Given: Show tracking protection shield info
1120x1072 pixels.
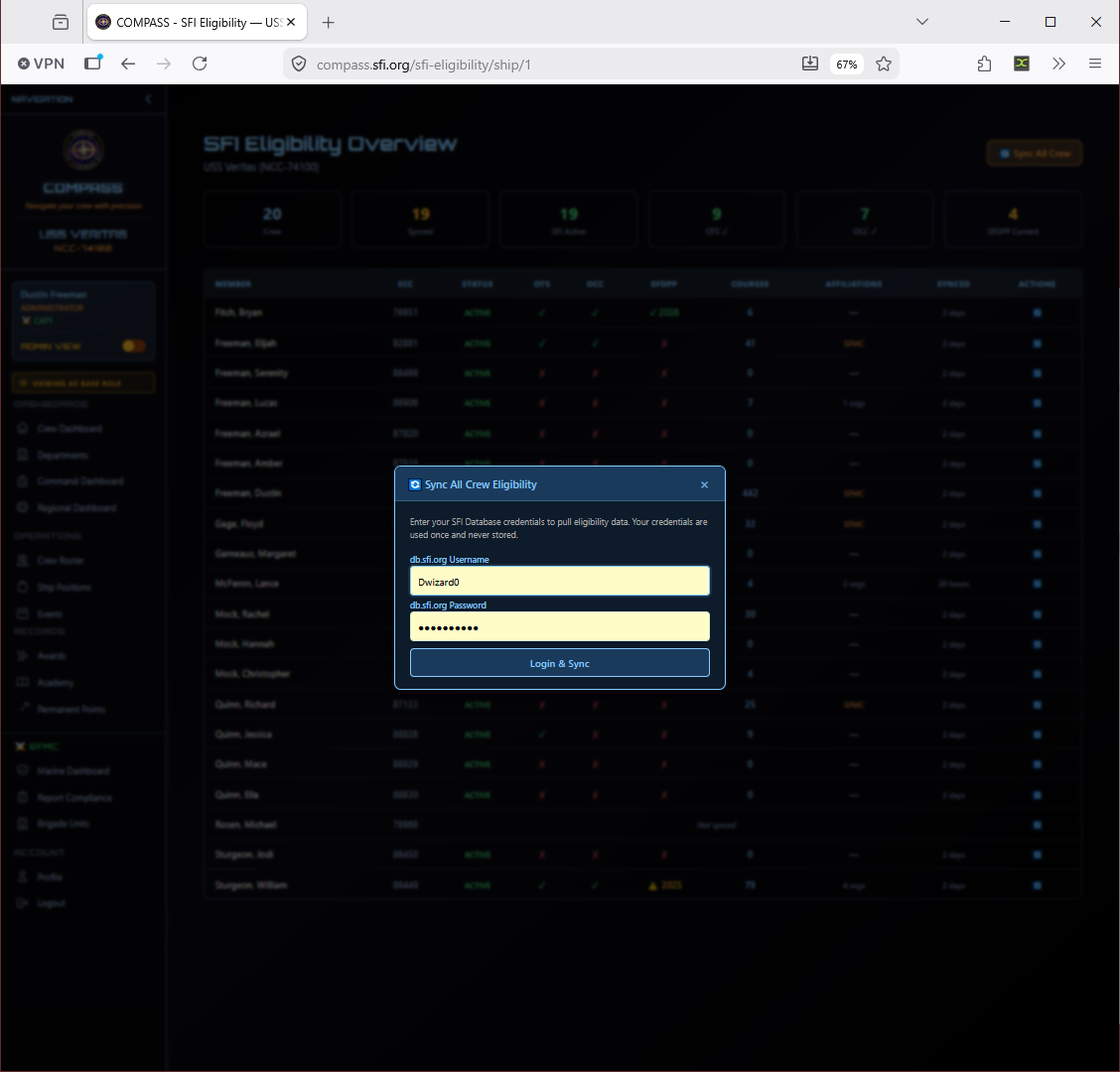Looking at the screenshot, I should coord(299,65).
